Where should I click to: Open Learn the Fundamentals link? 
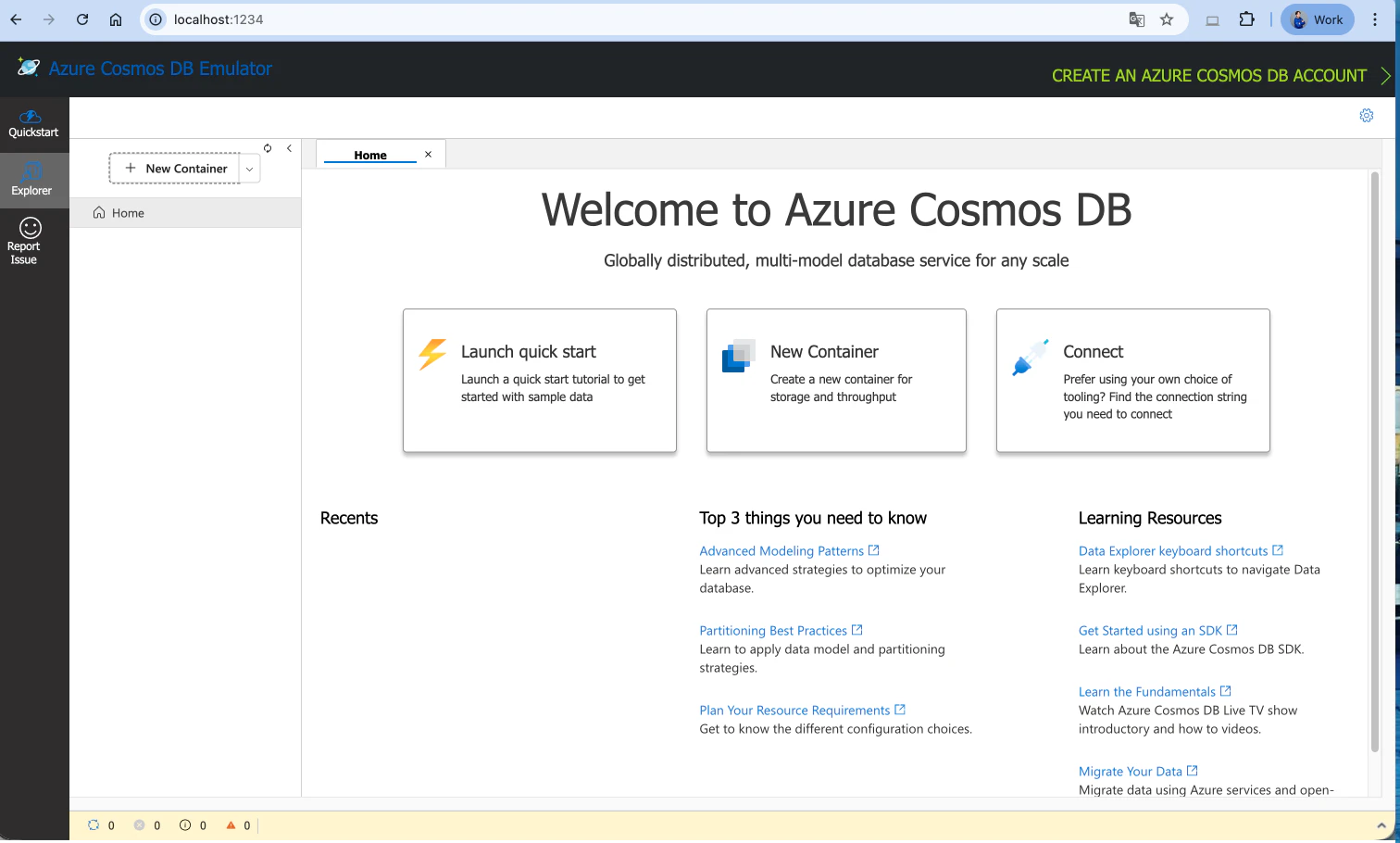(x=1155, y=692)
